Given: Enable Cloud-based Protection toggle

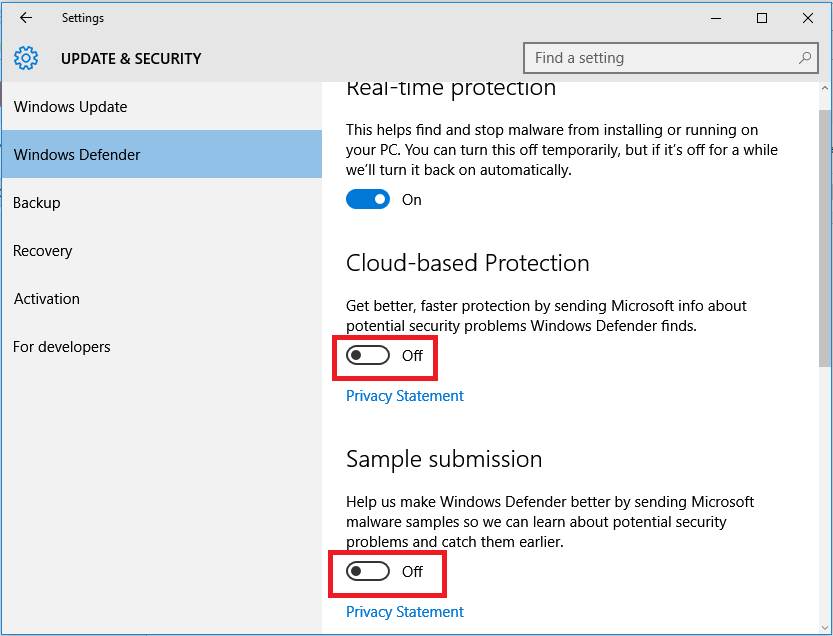Looking at the screenshot, I should tap(368, 355).
